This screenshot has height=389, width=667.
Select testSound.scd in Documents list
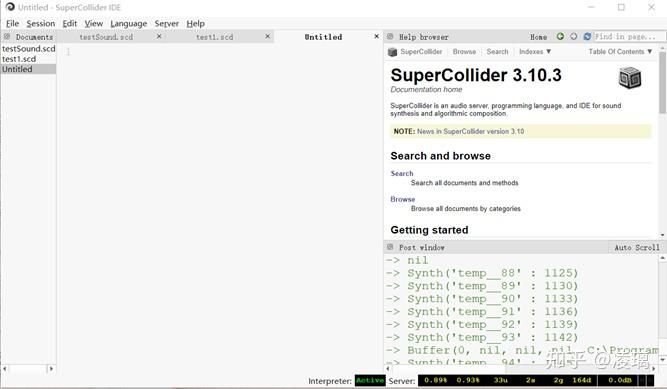pos(29,49)
